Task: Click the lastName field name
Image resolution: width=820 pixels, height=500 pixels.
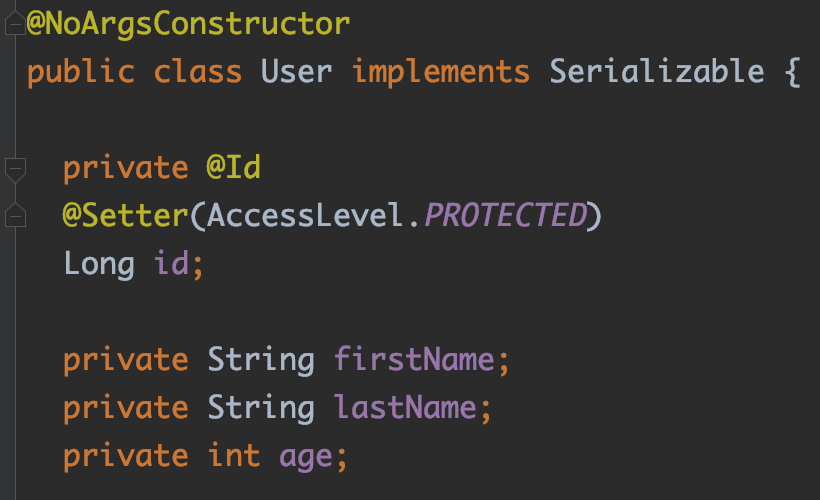Action: (406, 408)
